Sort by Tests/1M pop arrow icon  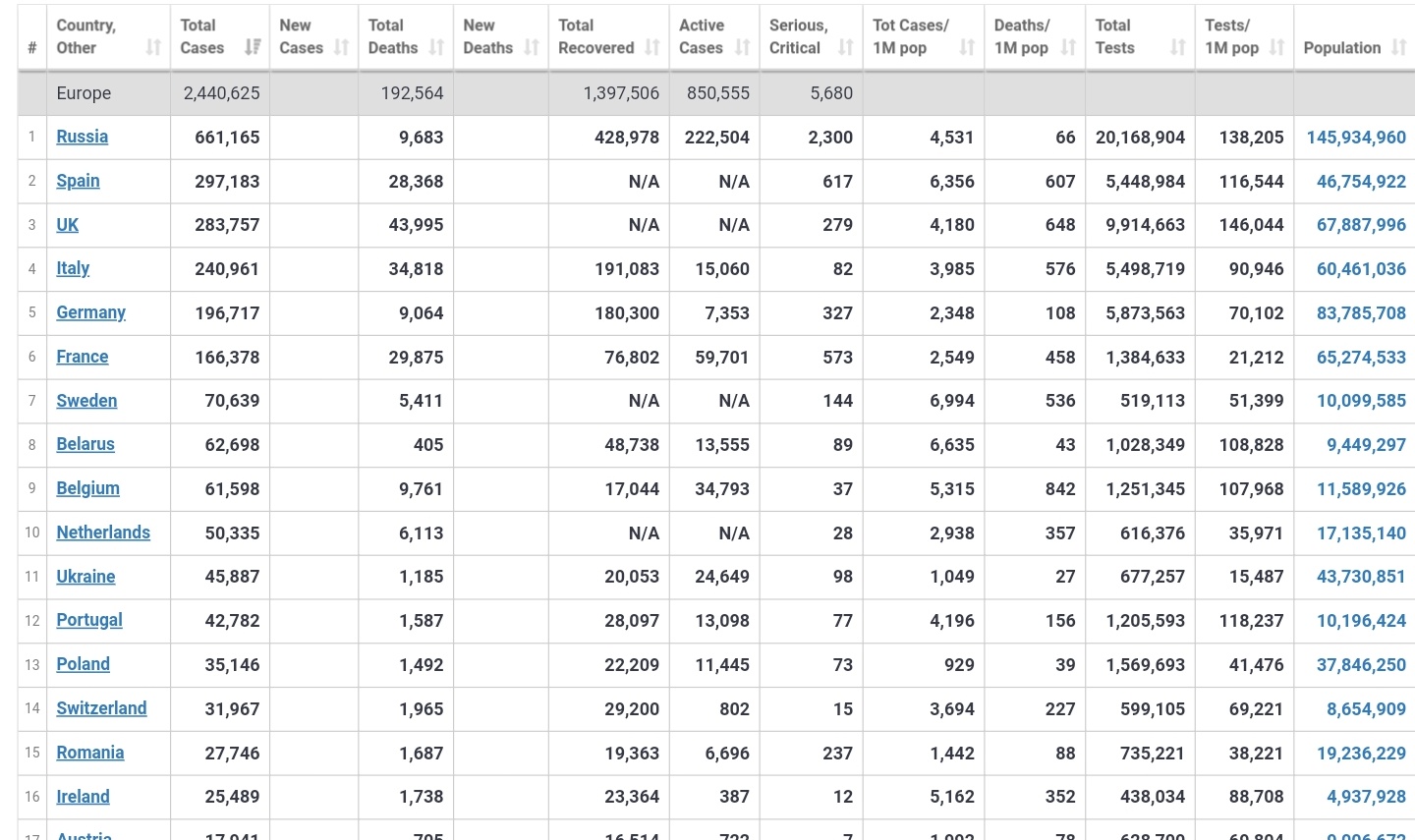pos(1276,47)
